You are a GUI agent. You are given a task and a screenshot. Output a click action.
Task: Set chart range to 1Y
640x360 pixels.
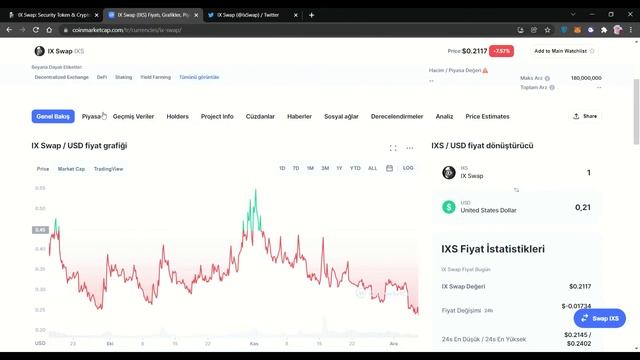point(339,168)
